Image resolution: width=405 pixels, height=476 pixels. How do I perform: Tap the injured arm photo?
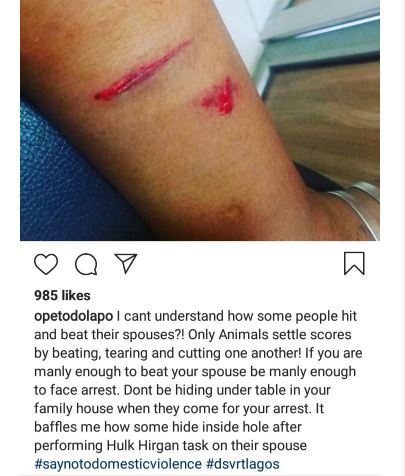point(200,120)
